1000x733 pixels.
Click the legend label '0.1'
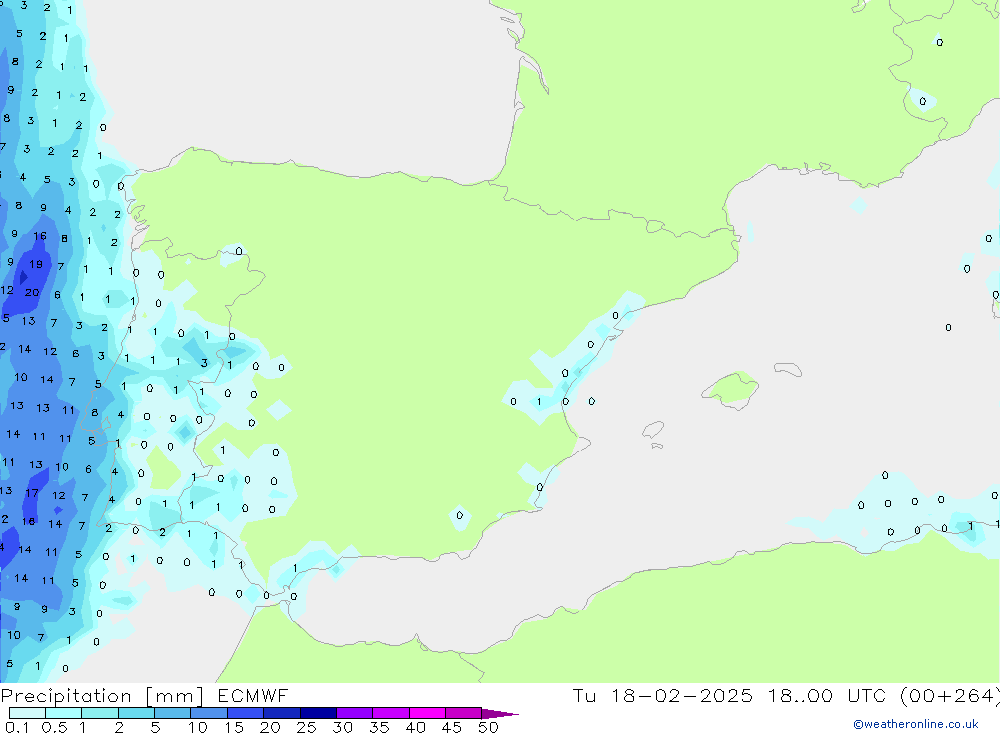pos(17,727)
